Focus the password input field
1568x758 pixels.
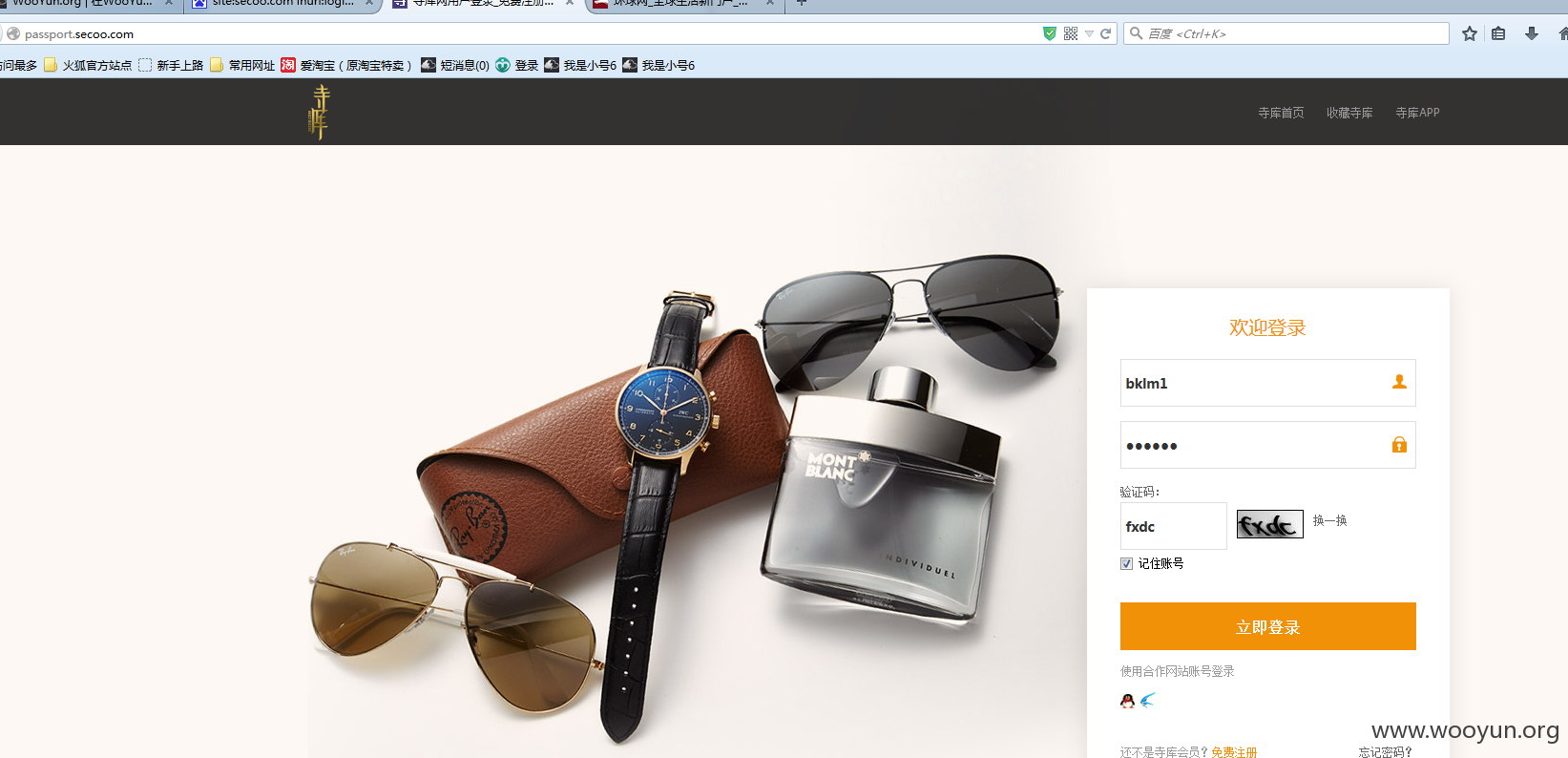pyautogui.click(x=1267, y=445)
